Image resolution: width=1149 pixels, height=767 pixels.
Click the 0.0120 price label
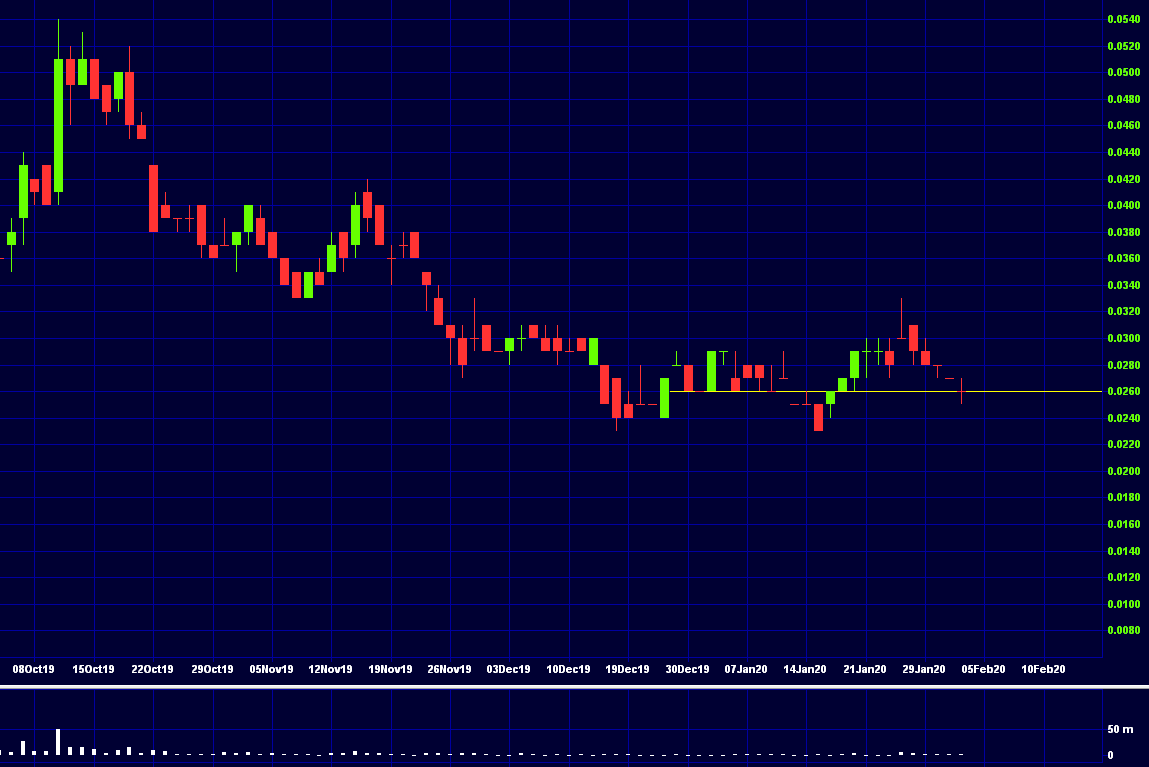(x=1123, y=578)
